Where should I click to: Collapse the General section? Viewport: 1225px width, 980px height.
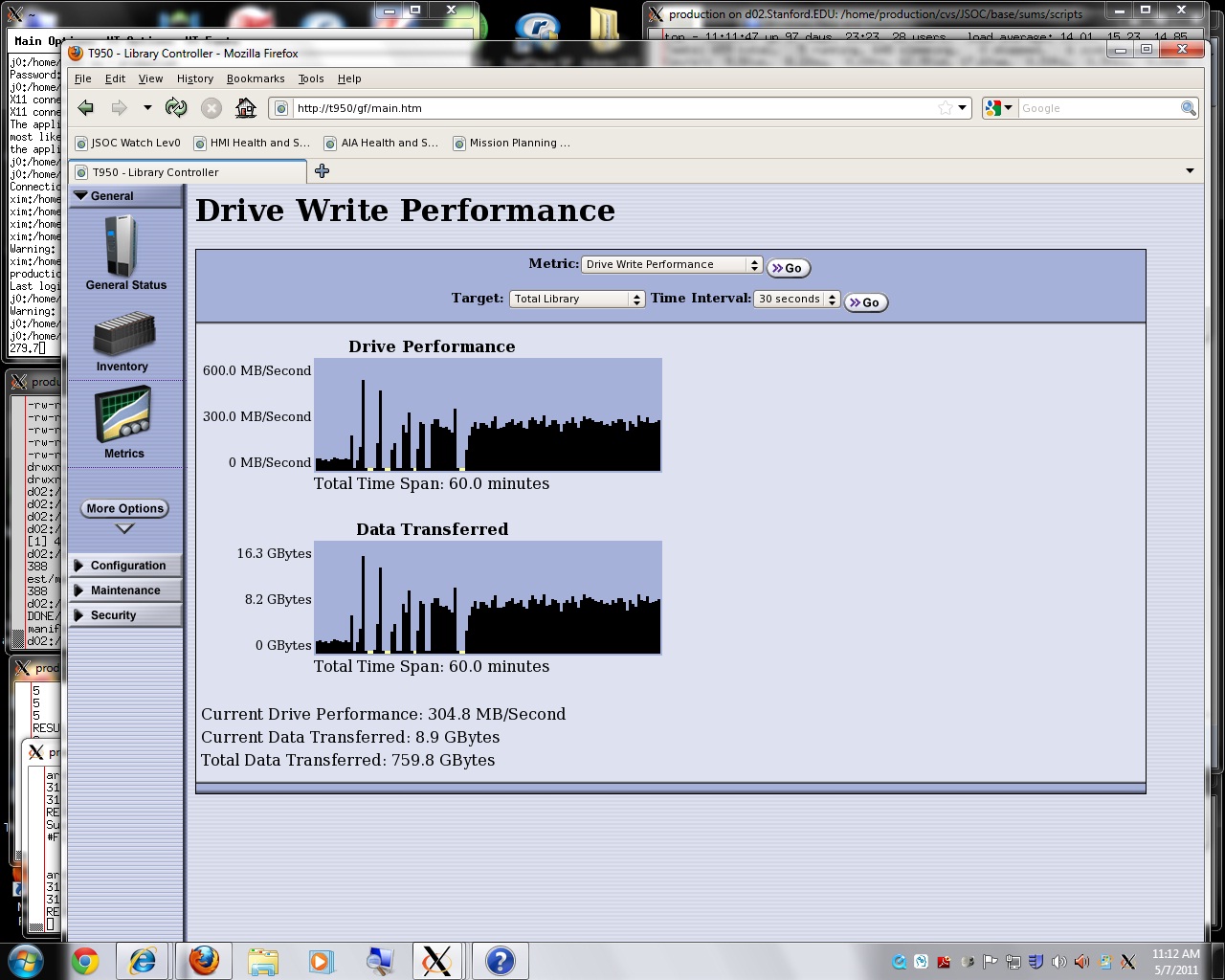click(x=111, y=196)
